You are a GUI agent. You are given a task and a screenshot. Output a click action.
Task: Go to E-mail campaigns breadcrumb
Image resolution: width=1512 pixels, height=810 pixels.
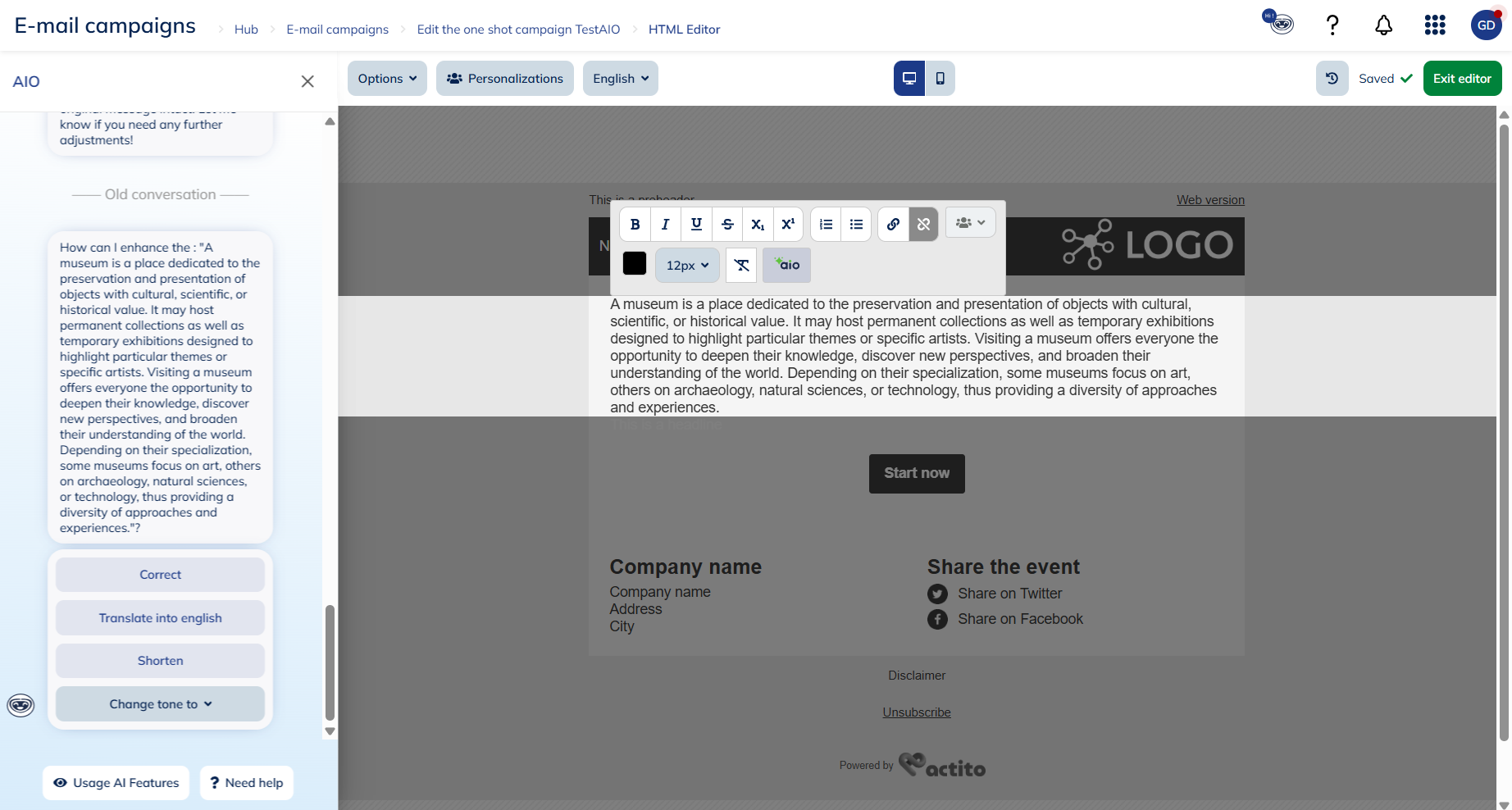point(337,30)
